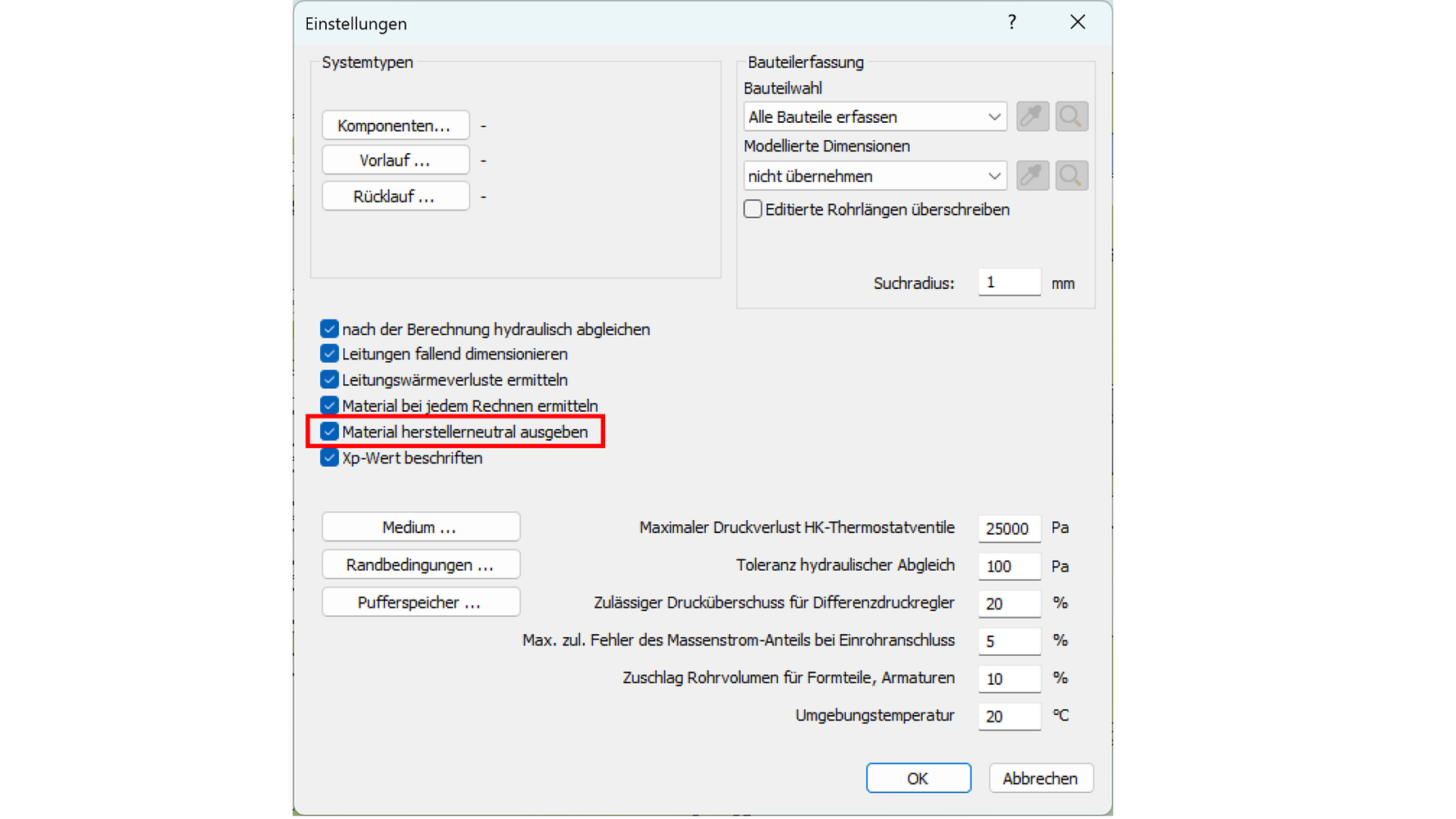Viewport: 1456px width, 819px height.
Task: Click the Vorlauf button
Action: coord(396,161)
